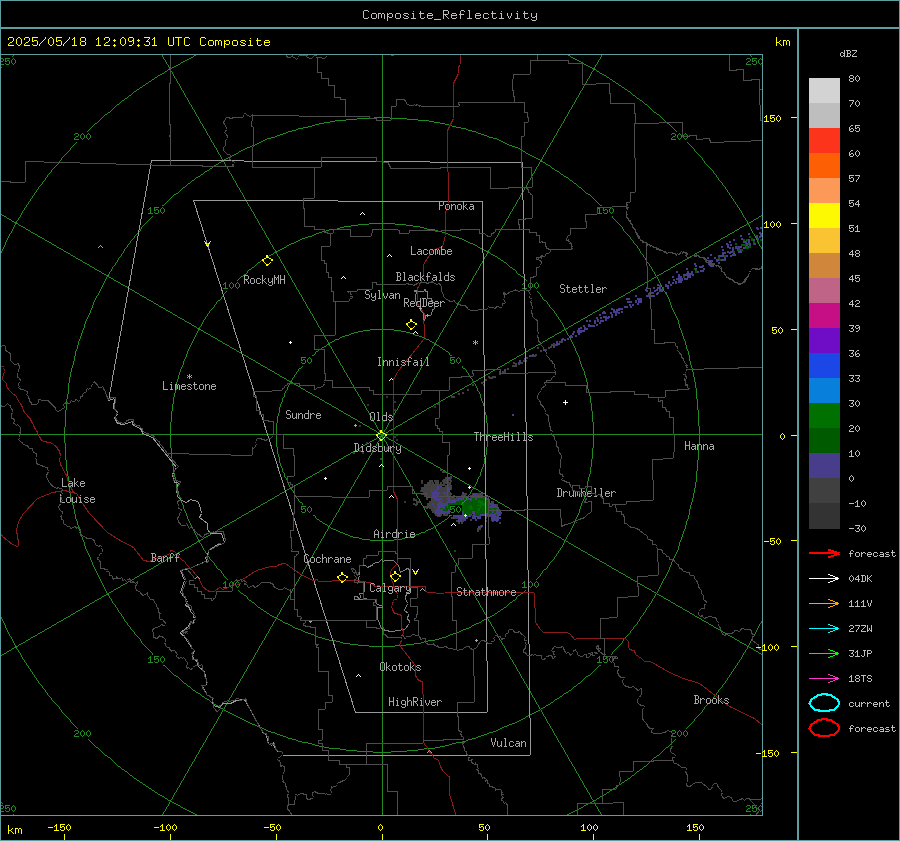Click the cyan 27ZW arrow legend icon
This screenshot has width=900, height=841.
coord(824,628)
